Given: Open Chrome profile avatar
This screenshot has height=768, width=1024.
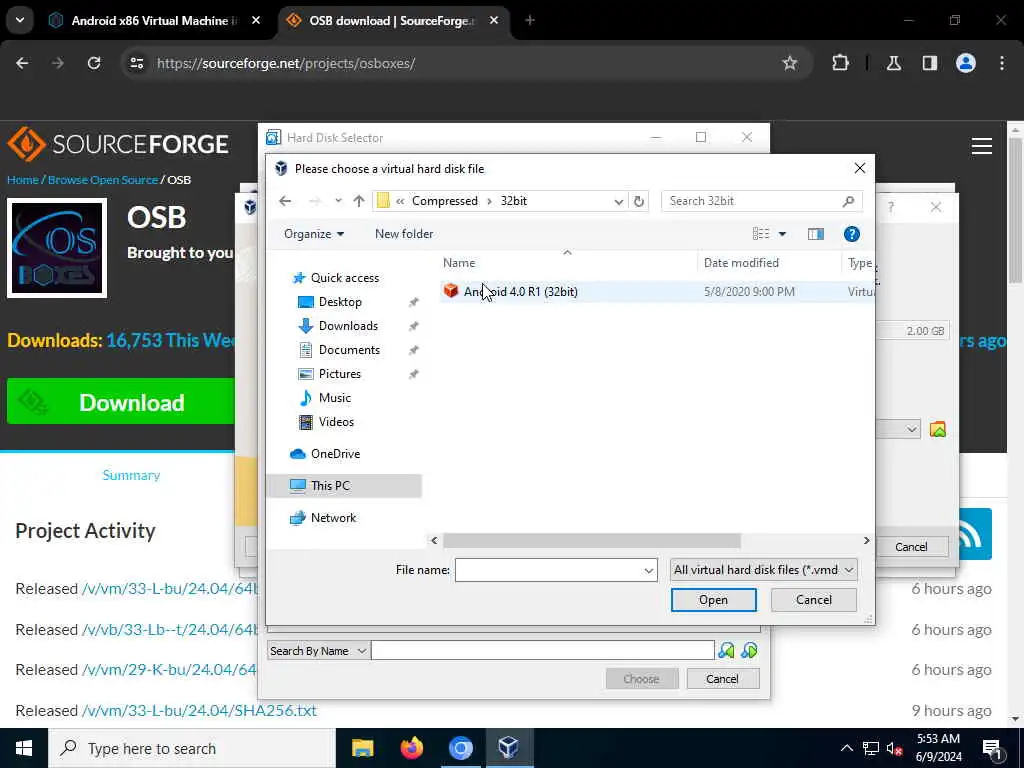Looking at the screenshot, I should pyautogui.click(x=966, y=63).
